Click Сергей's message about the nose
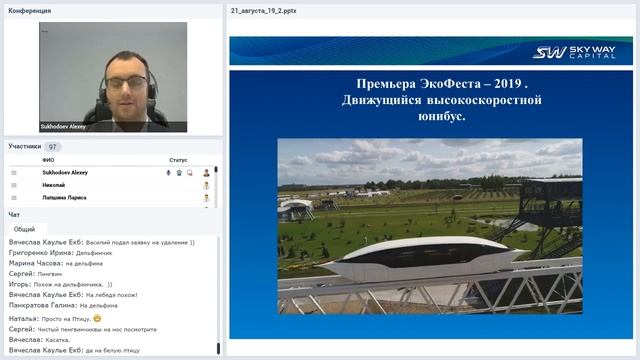Viewport: 640px width, 360px height. click(83, 329)
